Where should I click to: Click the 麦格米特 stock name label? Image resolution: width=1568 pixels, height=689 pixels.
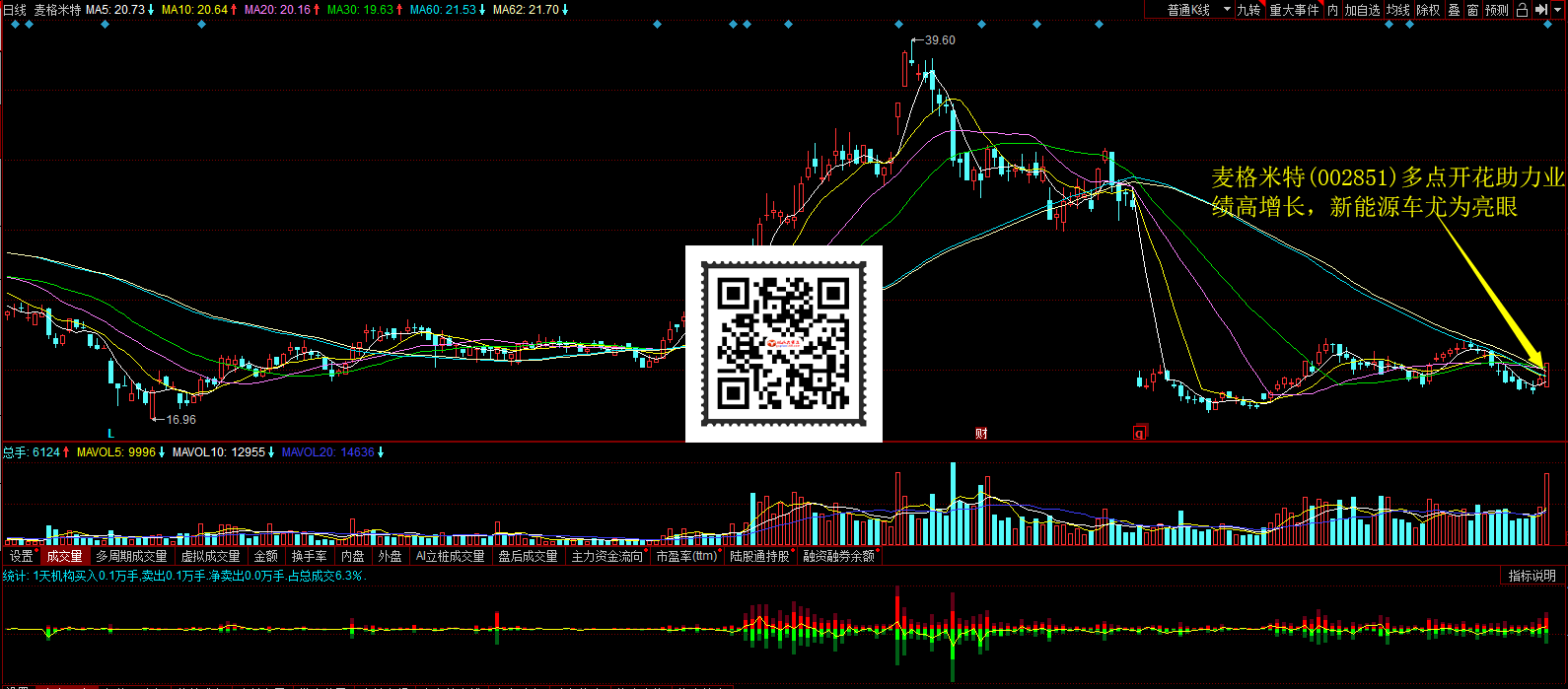click(57, 10)
